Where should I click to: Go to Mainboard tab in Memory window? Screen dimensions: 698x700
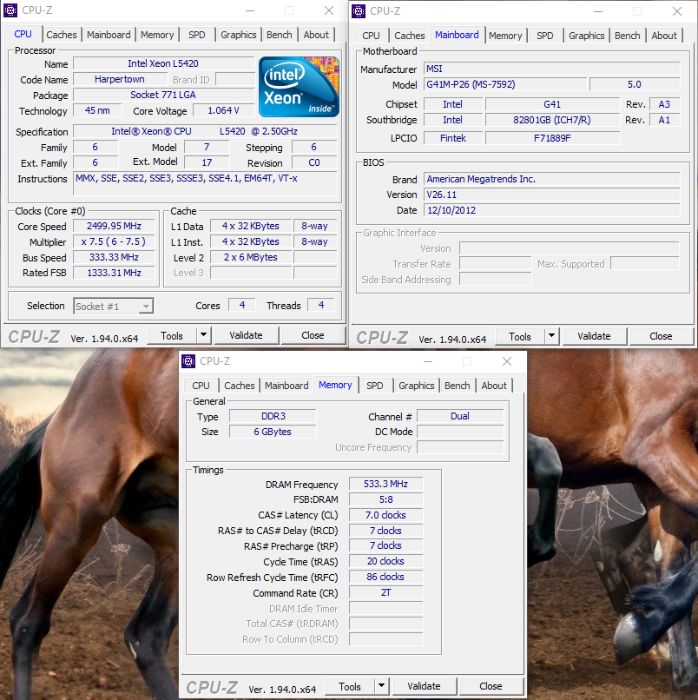pyautogui.click(x=287, y=386)
